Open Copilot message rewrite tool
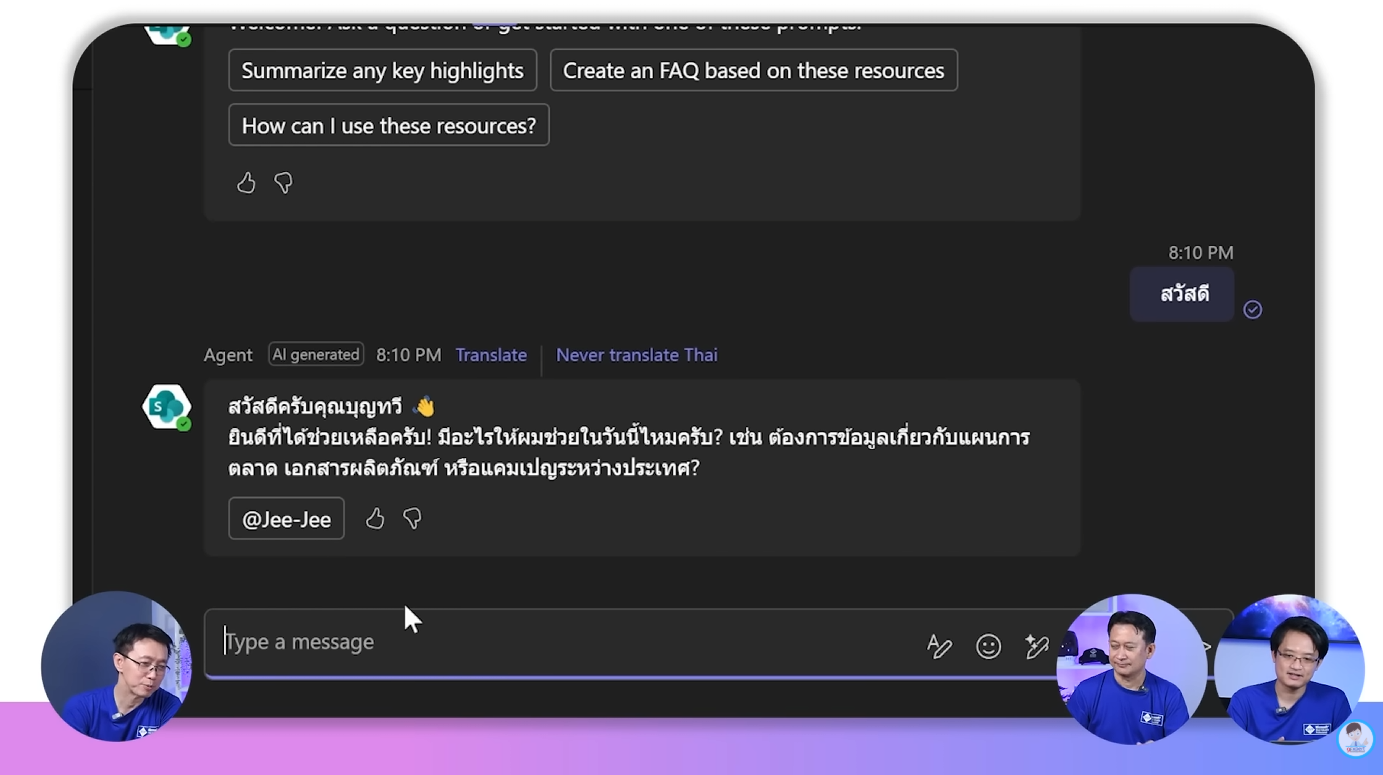1383x775 pixels. tap(1036, 646)
